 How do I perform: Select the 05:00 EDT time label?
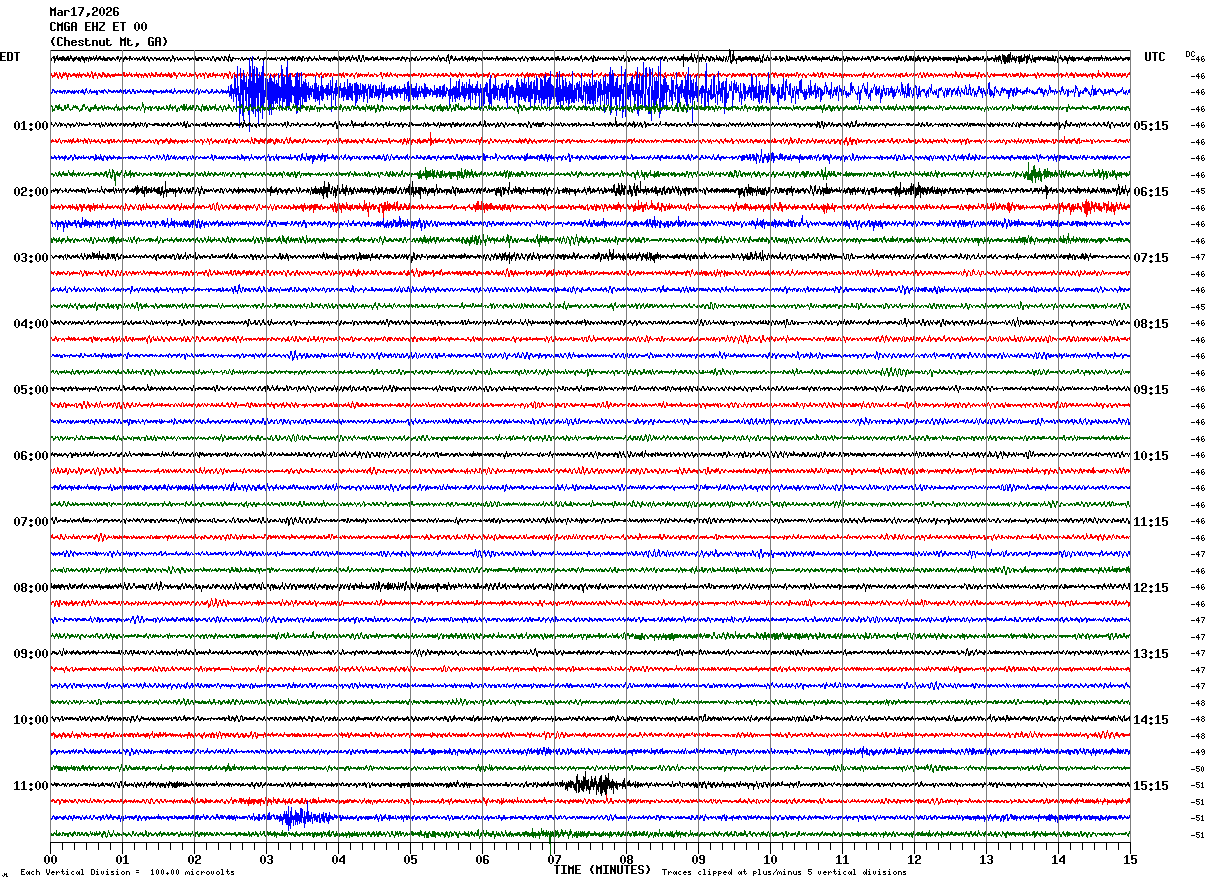31,390
